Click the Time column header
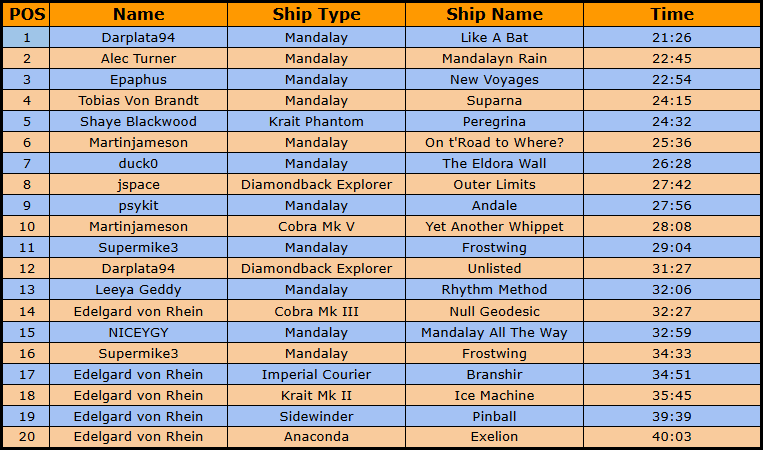Image resolution: width=763 pixels, height=450 pixels. coord(671,14)
